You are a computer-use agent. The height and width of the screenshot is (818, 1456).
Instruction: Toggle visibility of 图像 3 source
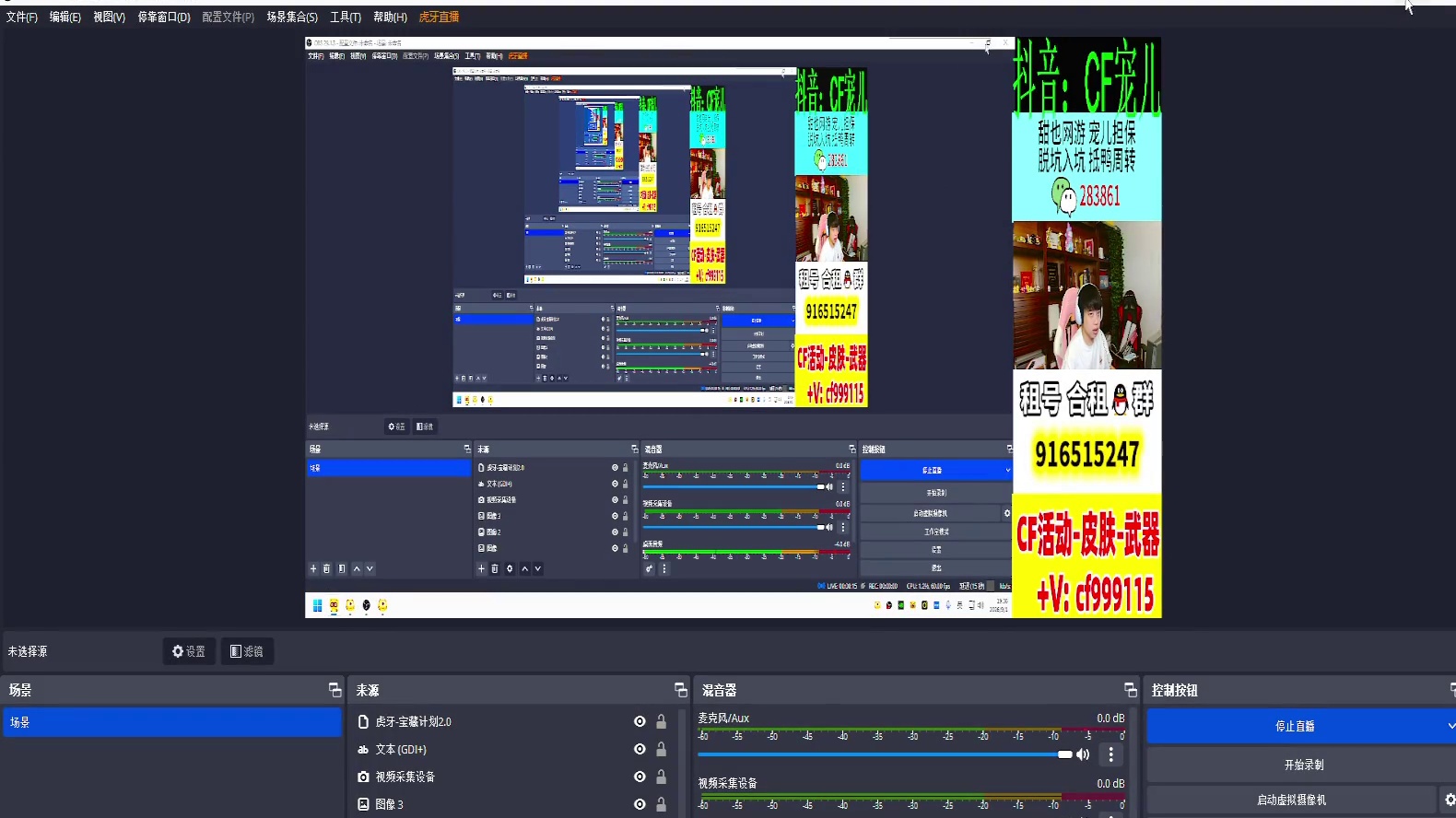[x=640, y=805]
